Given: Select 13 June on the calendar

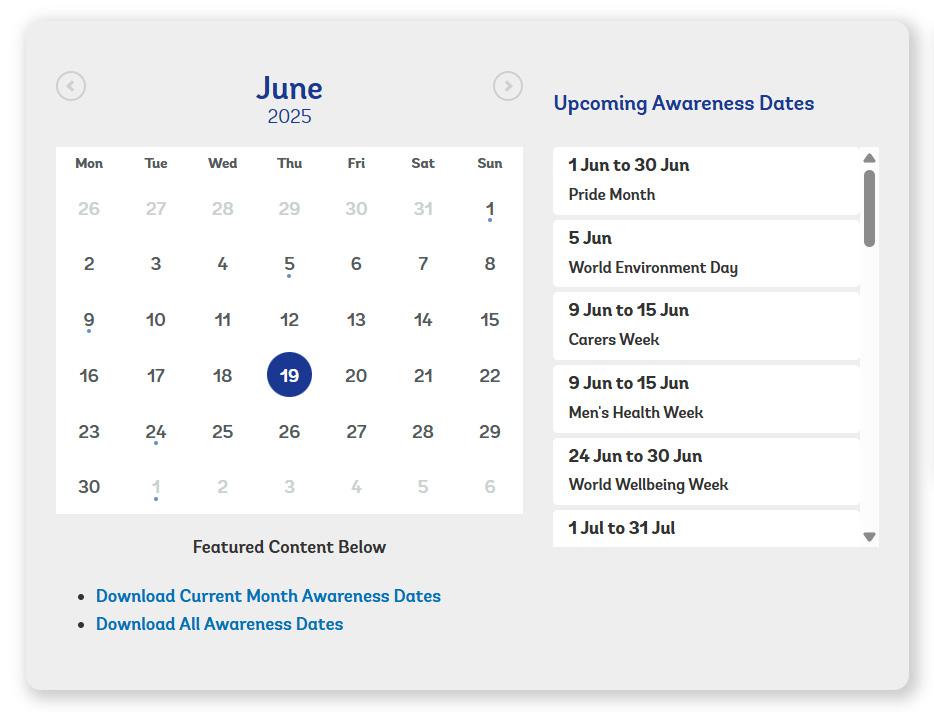Looking at the screenshot, I should [356, 320].
